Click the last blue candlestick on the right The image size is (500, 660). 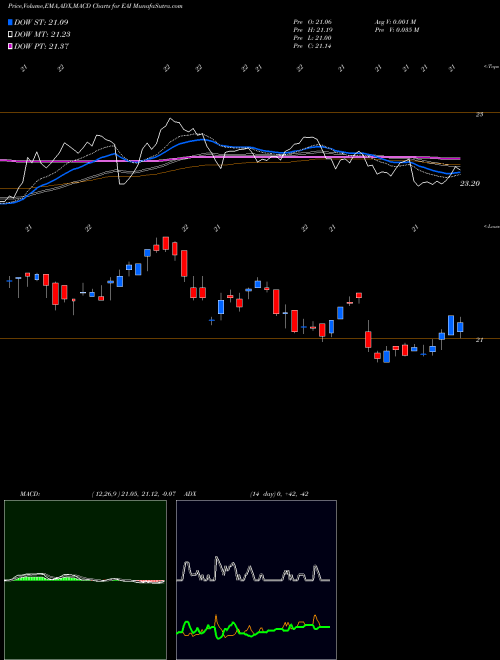click(x=460, y=327)
